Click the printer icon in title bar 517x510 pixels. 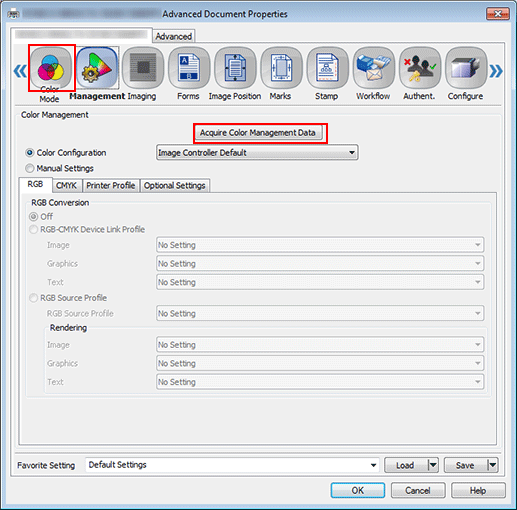point(13,14)
